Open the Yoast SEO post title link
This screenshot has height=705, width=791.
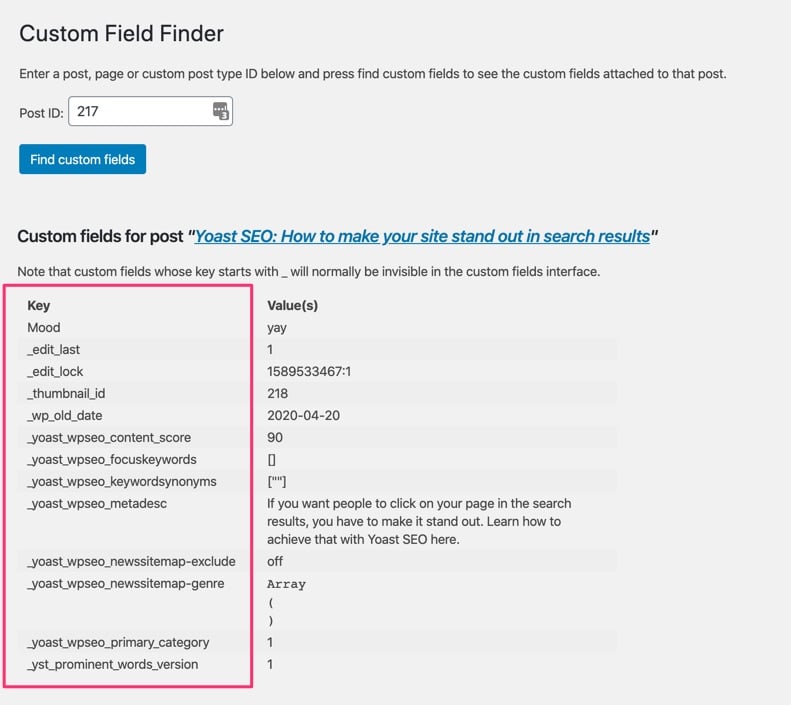coord(422,237)
